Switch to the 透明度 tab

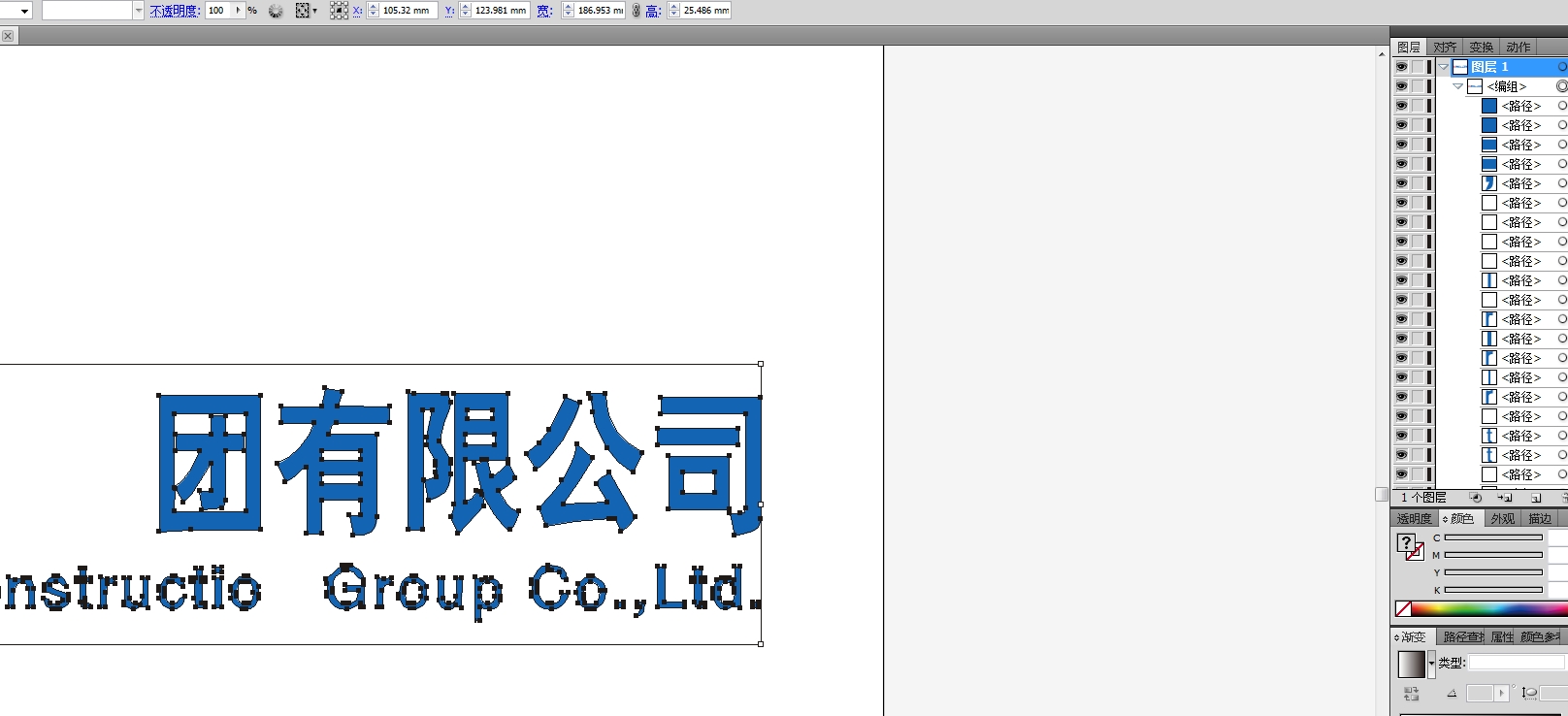click(1414, 519)
